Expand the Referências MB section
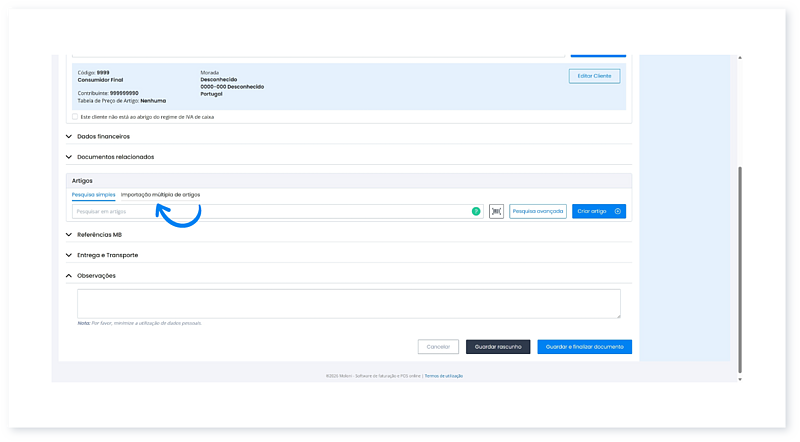 point(99,234)
